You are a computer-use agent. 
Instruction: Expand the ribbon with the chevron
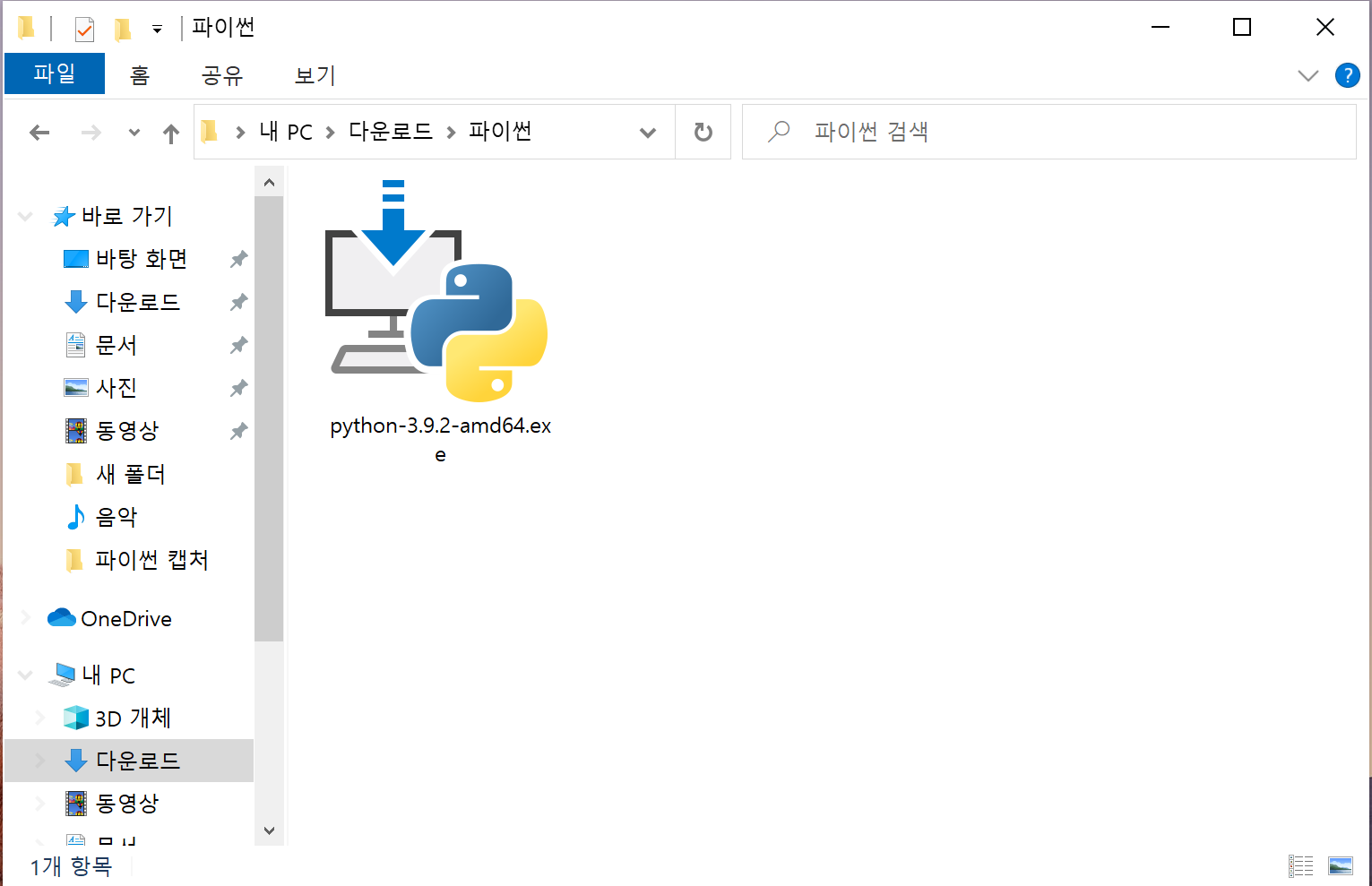coord(1307,76)
